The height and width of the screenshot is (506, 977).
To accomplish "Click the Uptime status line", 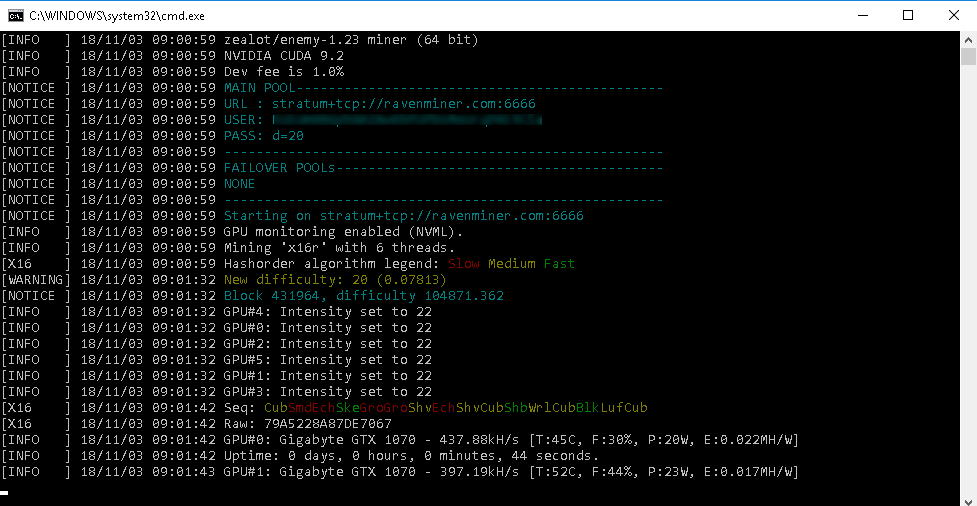I will 411,456.
